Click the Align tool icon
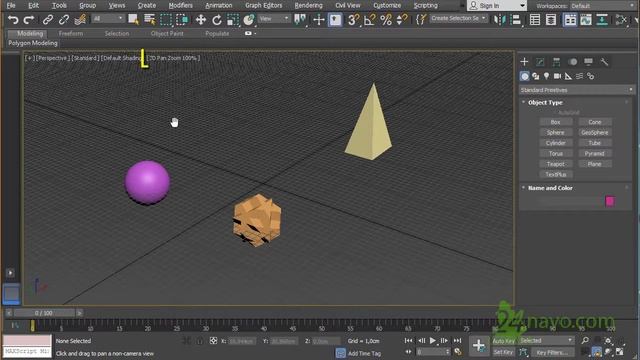640x360 pixels. pyautogui.click(x=516, y=19)
